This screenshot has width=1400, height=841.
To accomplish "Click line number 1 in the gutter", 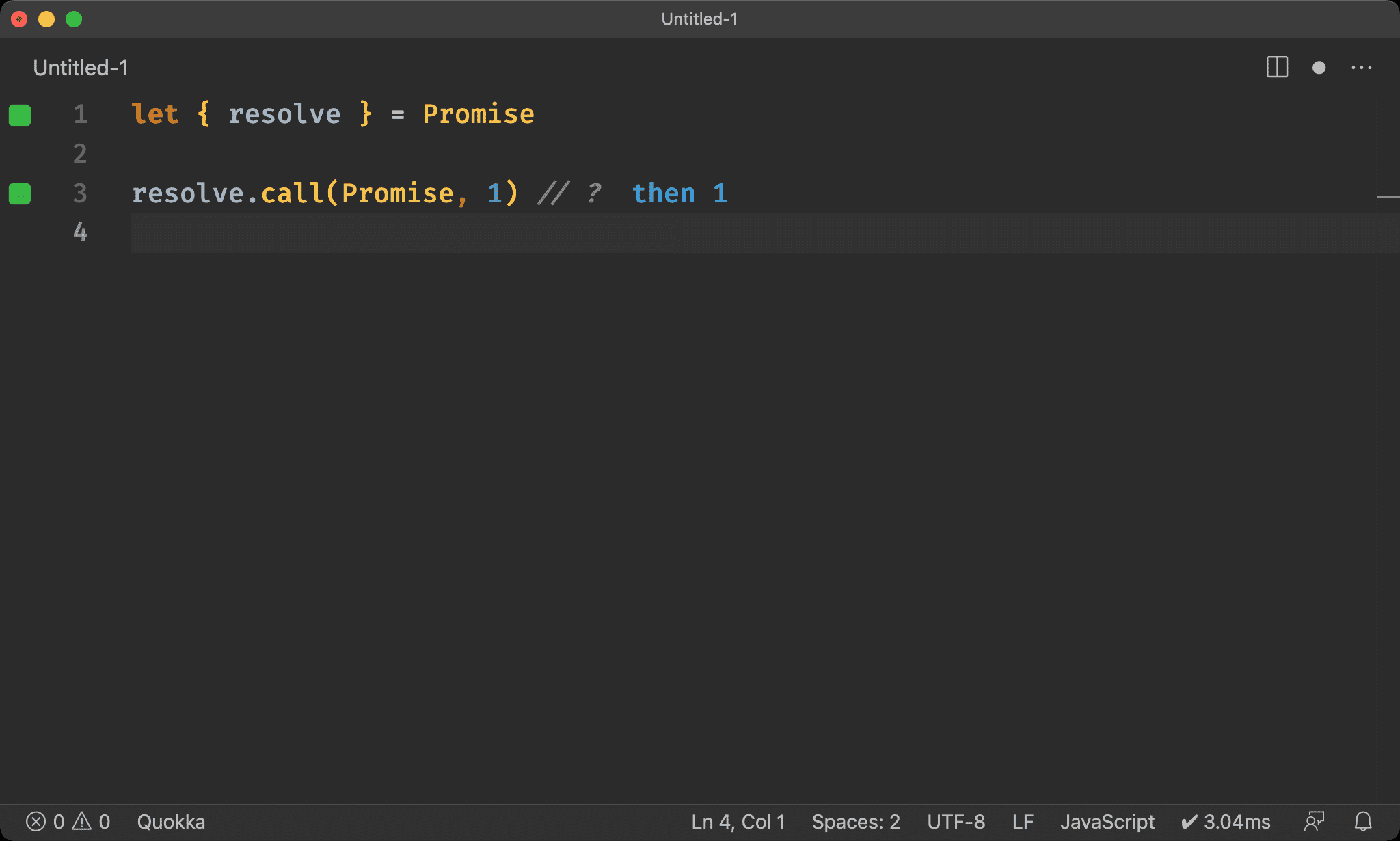I will pyautogui.click(x=81, y=114).
